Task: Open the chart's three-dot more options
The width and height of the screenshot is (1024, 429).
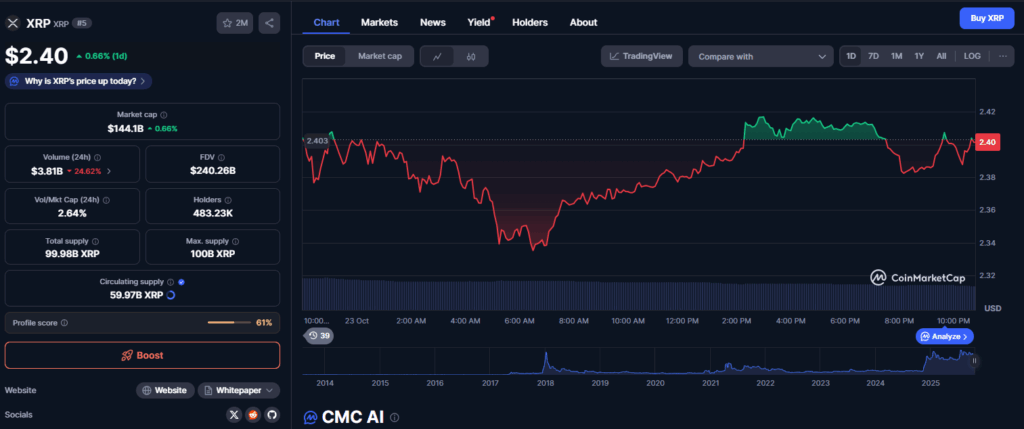Action: [x=1003, y=56]
